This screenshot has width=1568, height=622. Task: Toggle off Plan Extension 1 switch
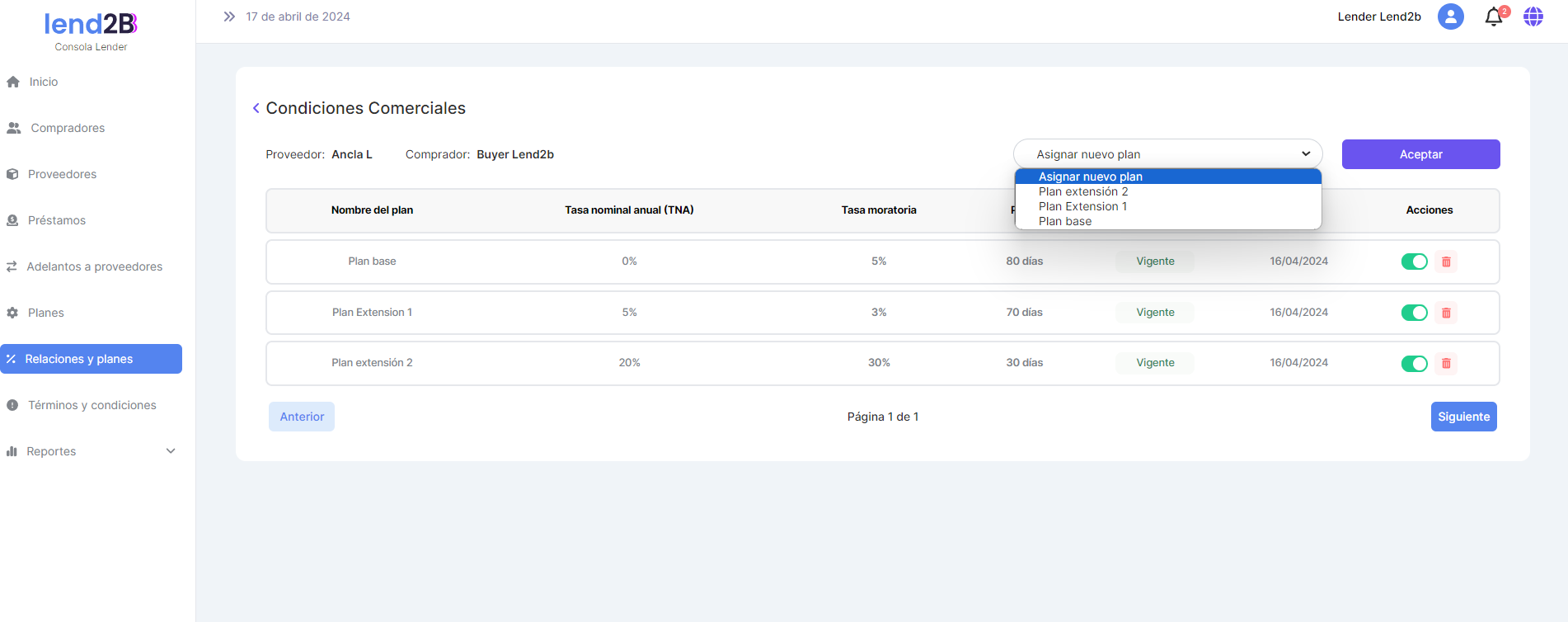1414,313
